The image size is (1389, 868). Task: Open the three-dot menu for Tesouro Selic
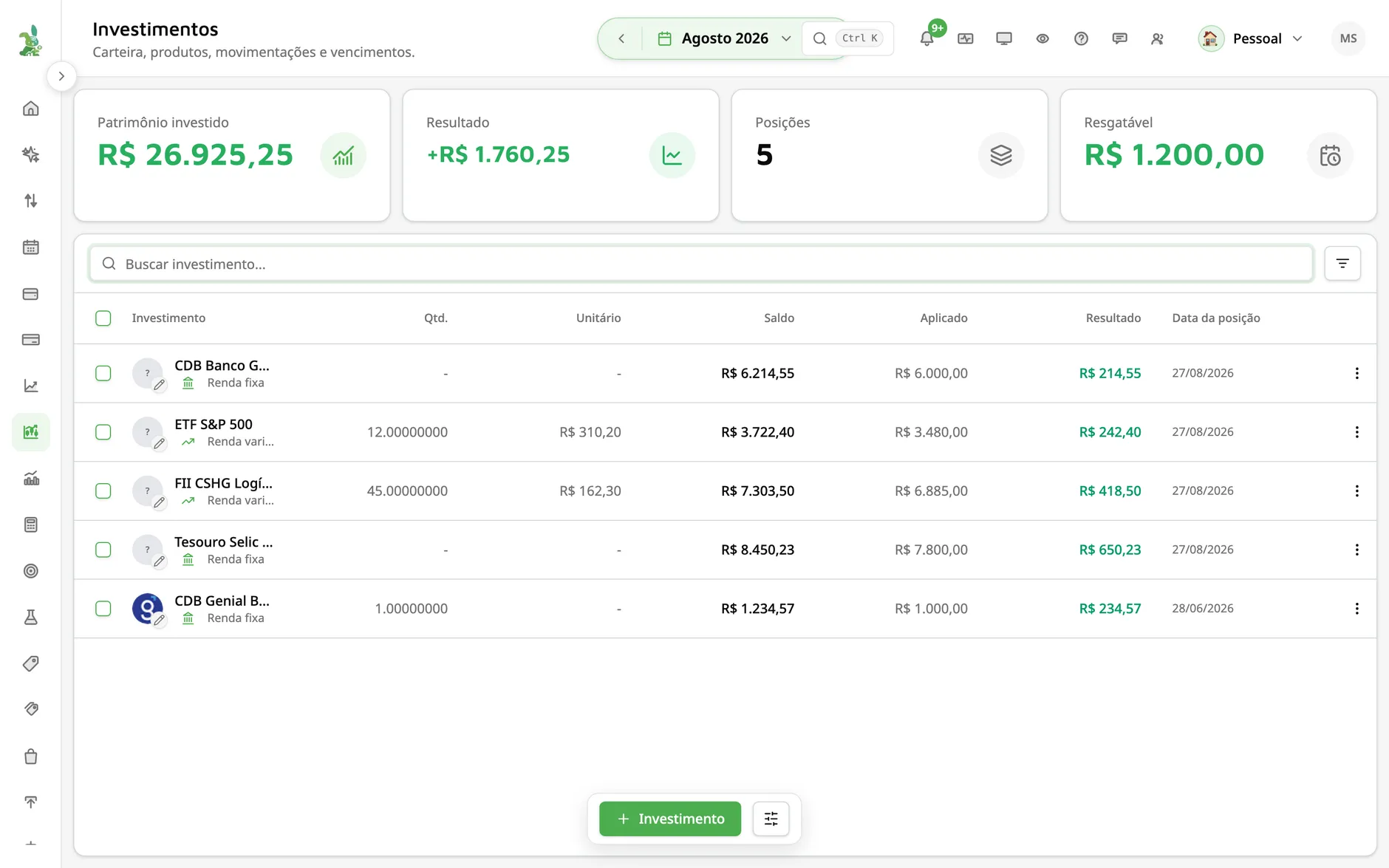tap(1356, 550)
